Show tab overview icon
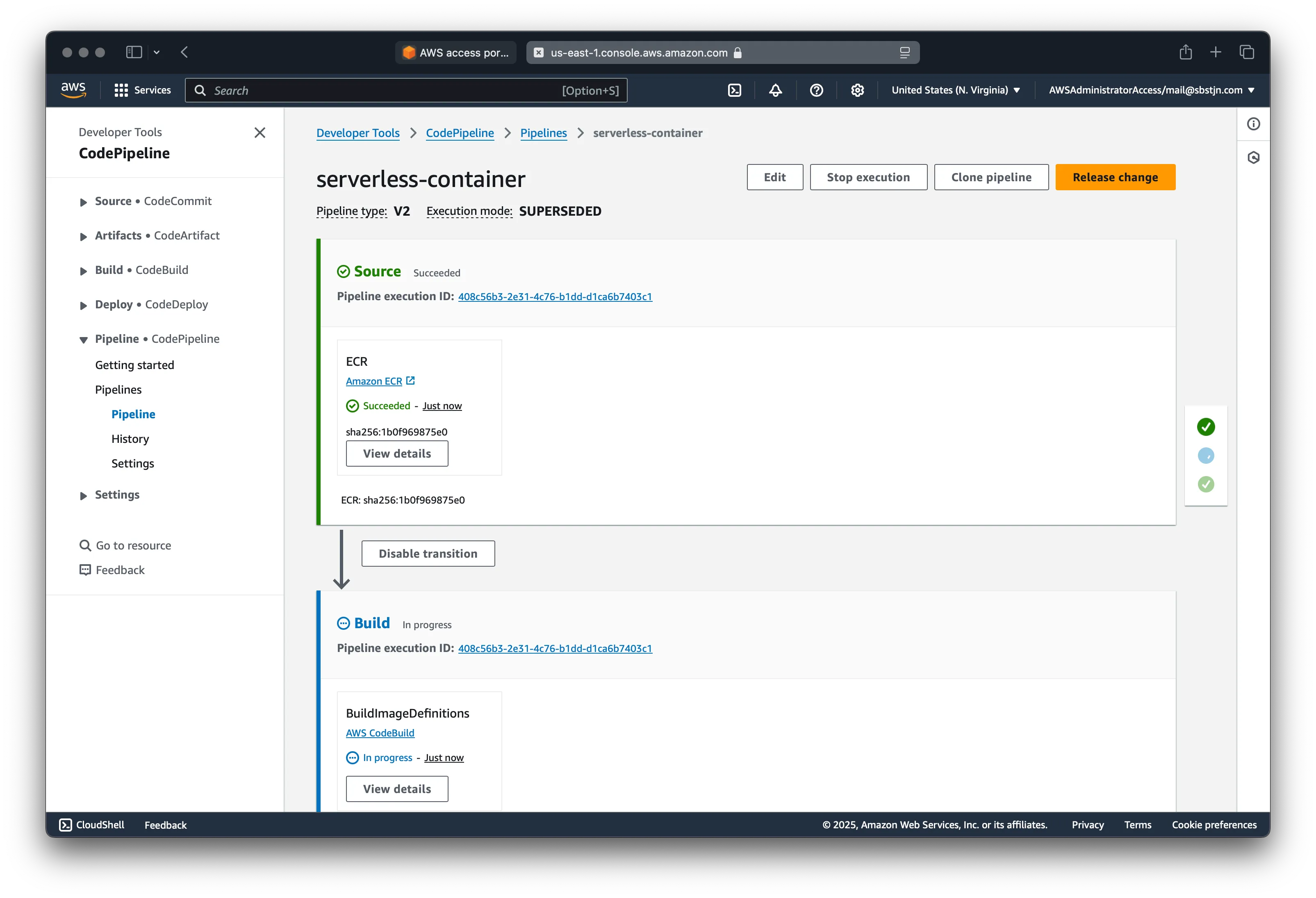The height and width of the screenshot is (898, 1316). (1247, 52)
